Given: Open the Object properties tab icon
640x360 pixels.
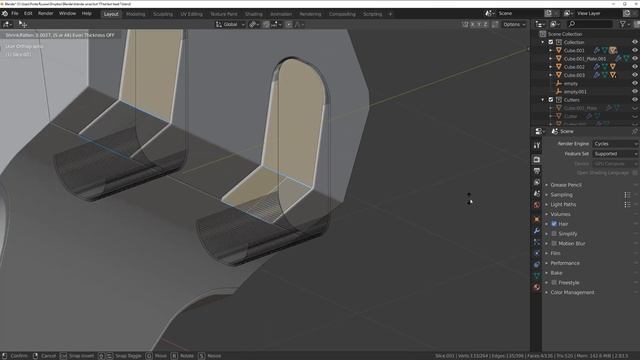Looking at the screenshot, I should click(537, 220).
